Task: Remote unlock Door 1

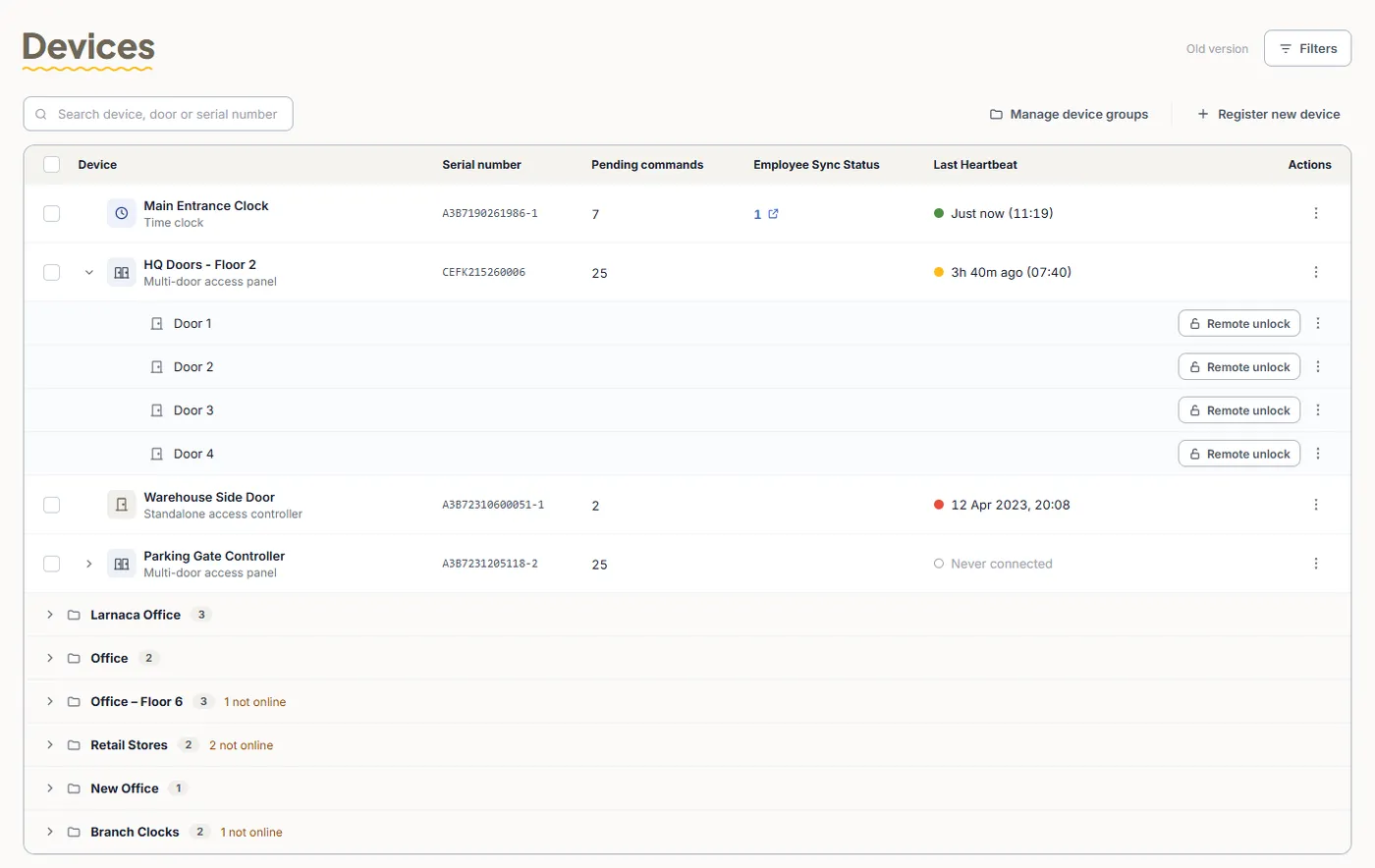Action: tap(1239, 323)
